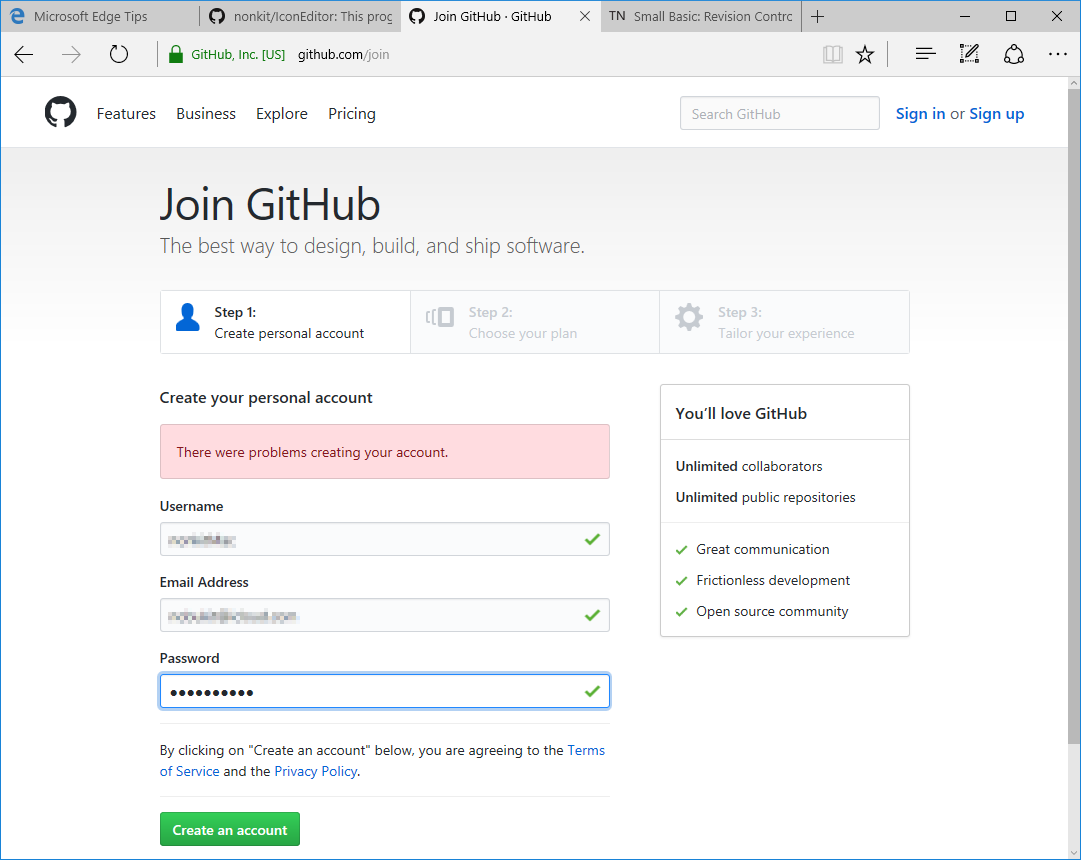This screenshot has height=860, width=1081.
Task: Go back using the browser back arrow
Action: [x=23, y=54]
